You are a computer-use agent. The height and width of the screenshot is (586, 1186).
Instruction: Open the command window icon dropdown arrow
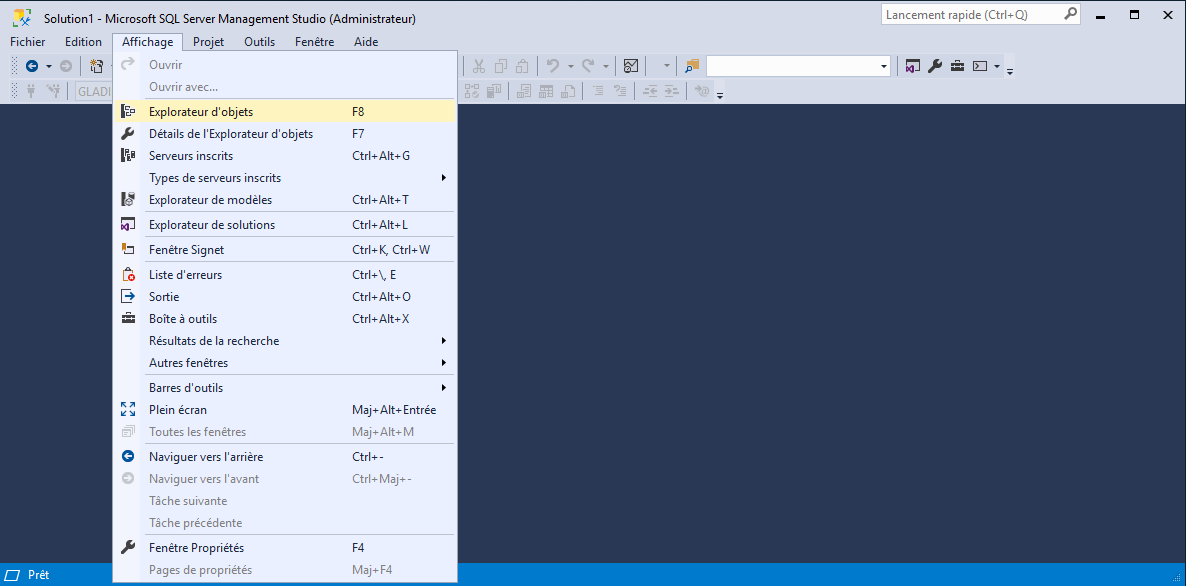(997, 67)
